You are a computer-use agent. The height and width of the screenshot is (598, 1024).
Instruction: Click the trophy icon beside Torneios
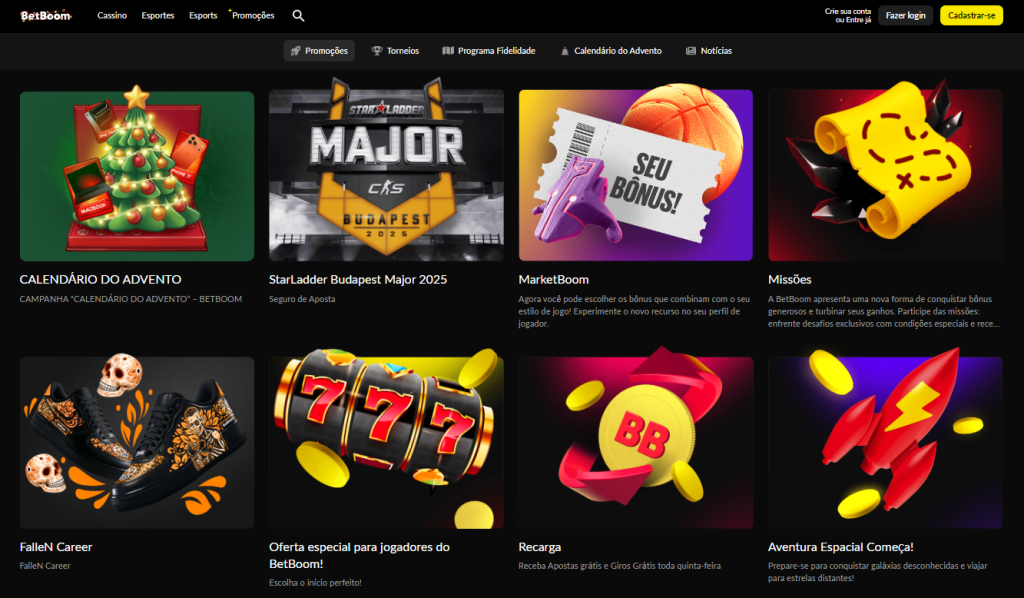point(377,50)
